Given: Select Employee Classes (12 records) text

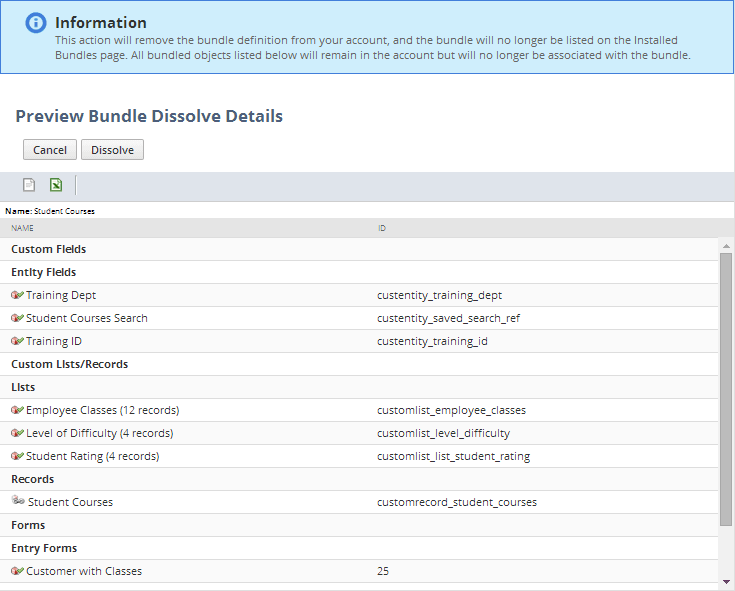Looking at the screenshot, I should (103, 410).
